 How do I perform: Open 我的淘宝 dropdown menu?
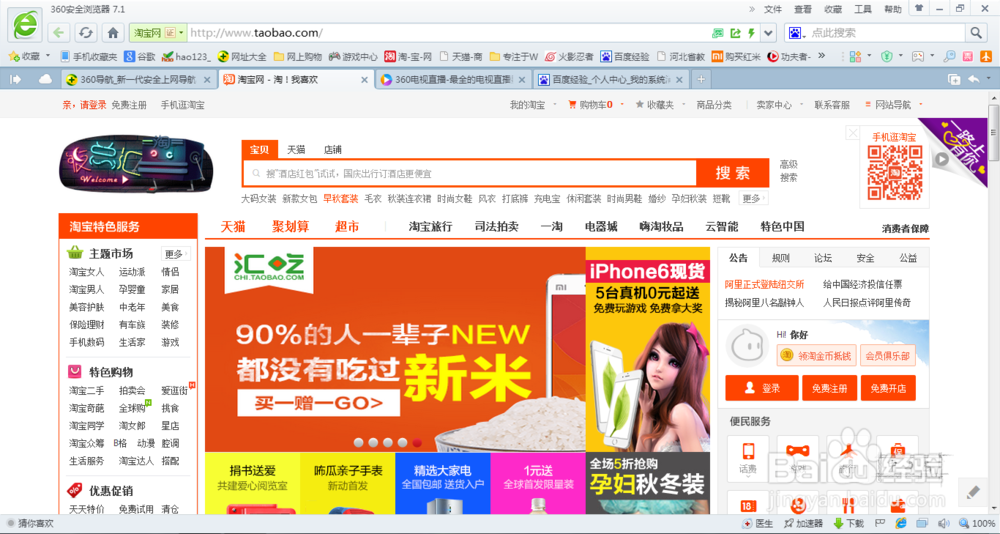pos(533,105)
